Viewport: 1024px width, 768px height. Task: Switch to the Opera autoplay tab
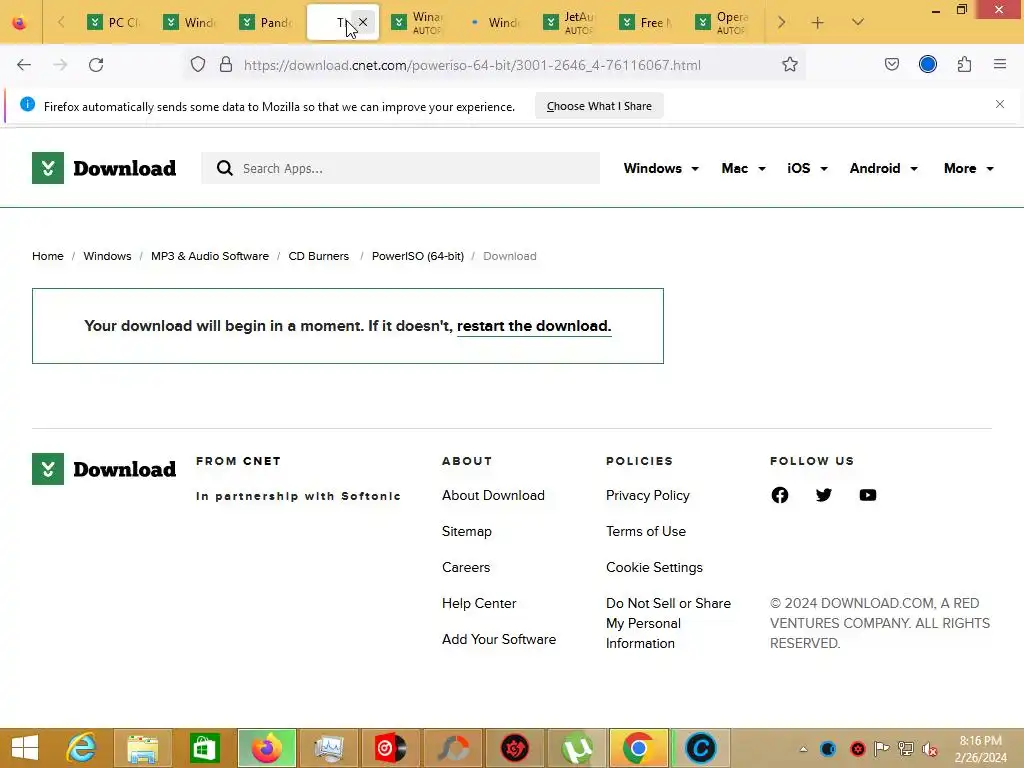click(723, 22)
